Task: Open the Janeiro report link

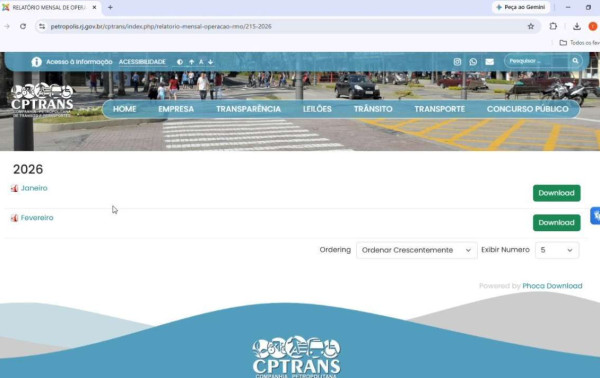Action: point(34,188)
